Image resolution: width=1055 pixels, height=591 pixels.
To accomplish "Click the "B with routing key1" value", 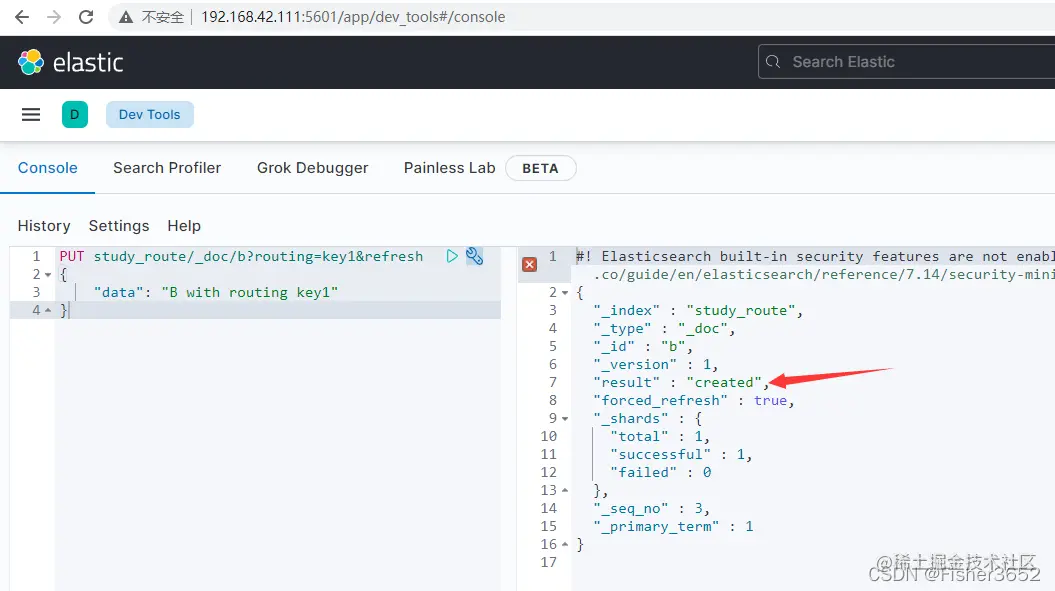I will (250, 292).
